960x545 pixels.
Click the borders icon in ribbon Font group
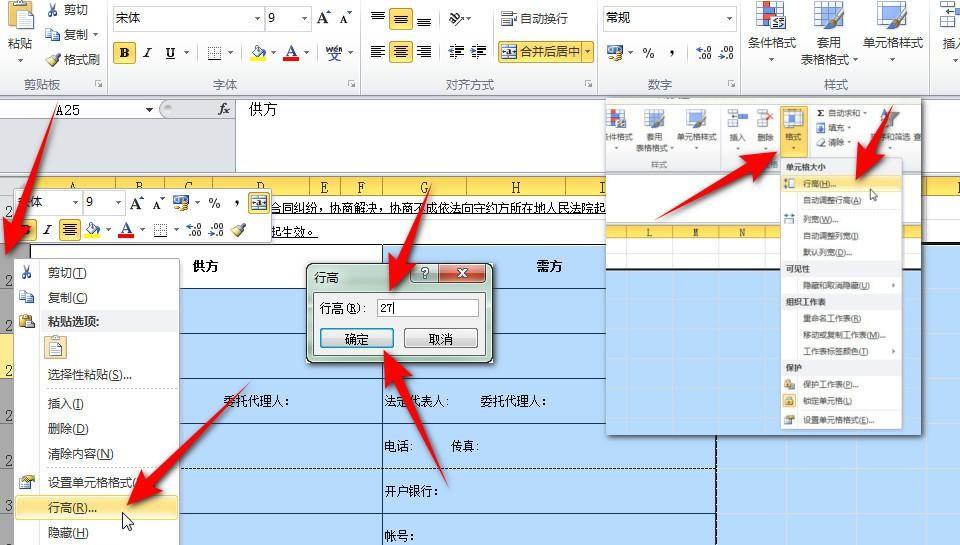point(214,53)
